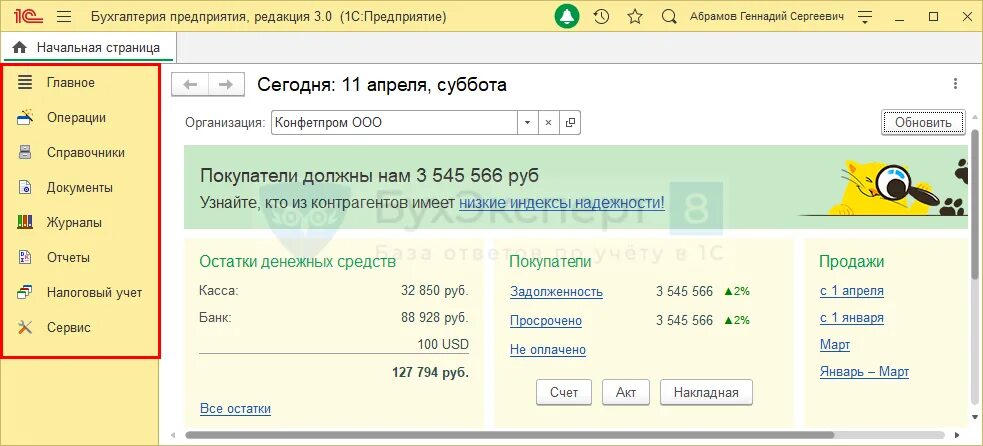Open sales с 1 апреля link
Screen dimensions: 983x446
(x=852, y=291)
